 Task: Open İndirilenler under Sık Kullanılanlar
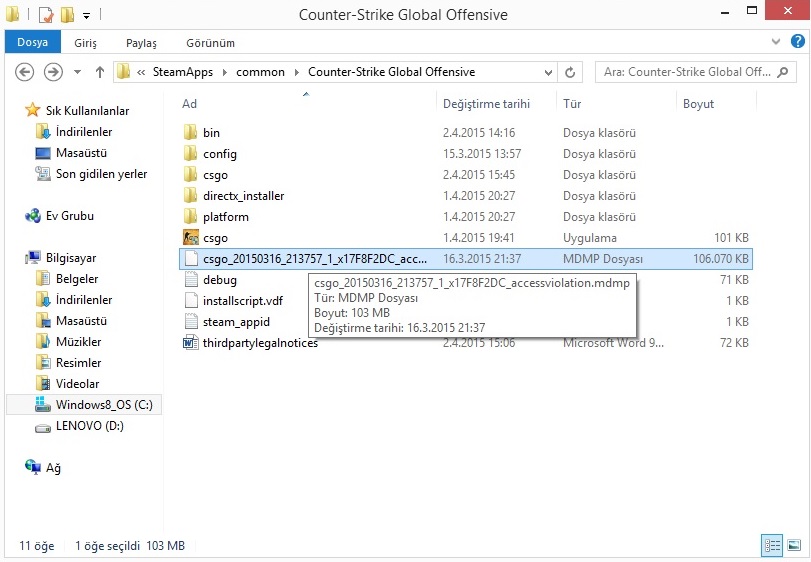84,132
